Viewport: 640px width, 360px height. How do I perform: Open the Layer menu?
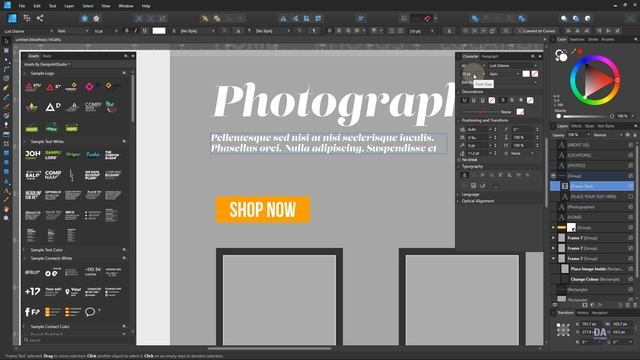tap(69, 6)
